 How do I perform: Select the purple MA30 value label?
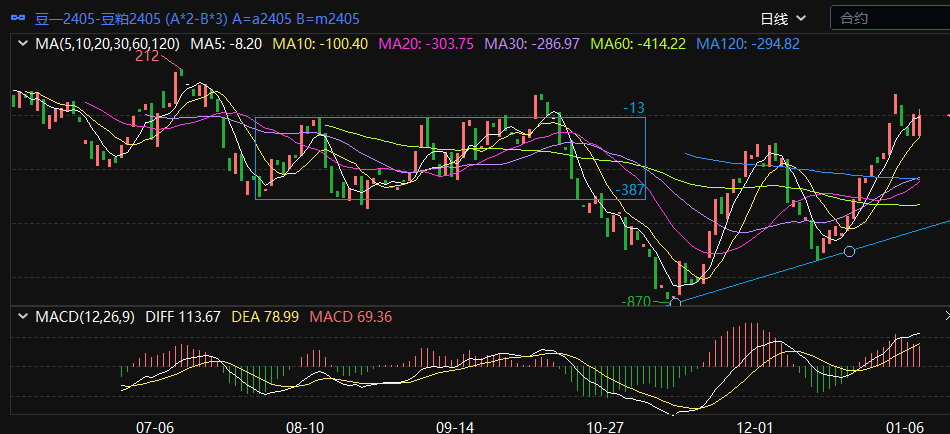(x=532, y=44)
